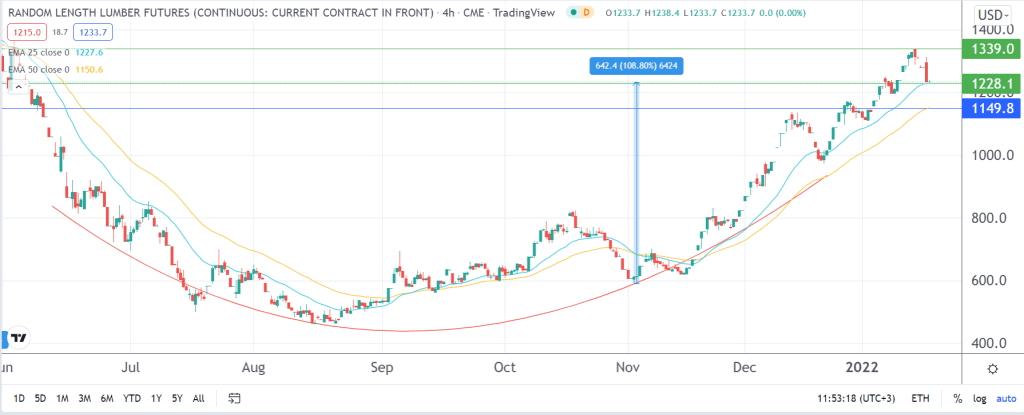Select the green 1339.0 price line label
Image resolution: width=1024 pixels, height=415 pixels.
click(991, 49)
